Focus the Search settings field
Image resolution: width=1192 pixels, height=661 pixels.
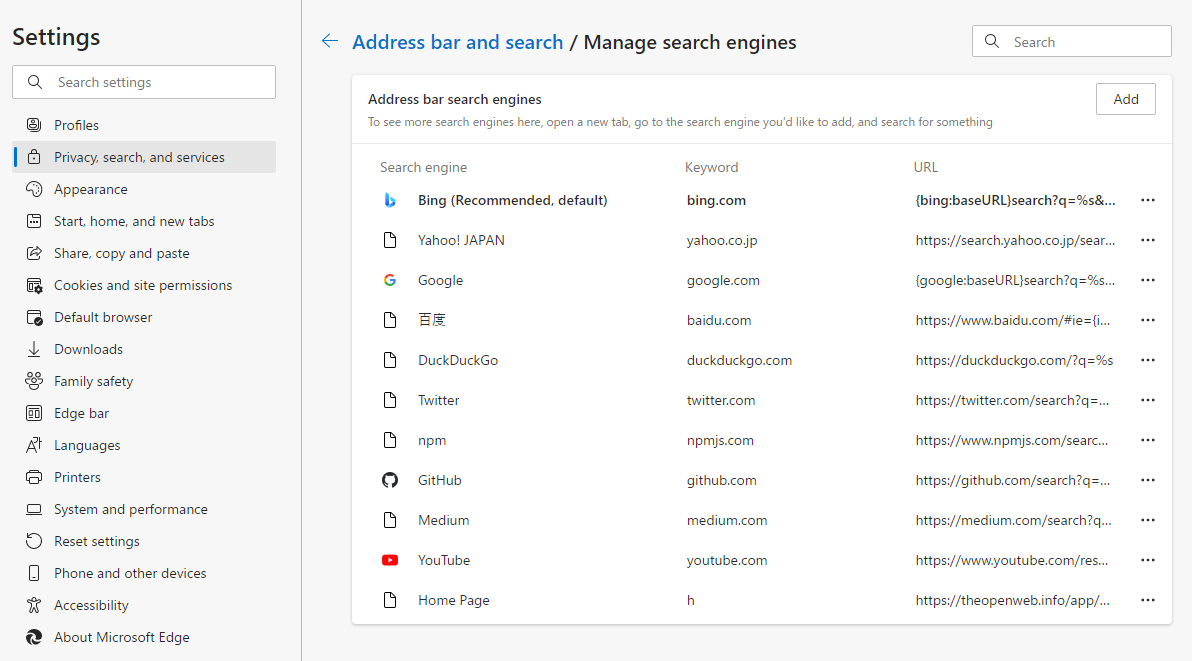pyautogui.click(x=144, y=82)
